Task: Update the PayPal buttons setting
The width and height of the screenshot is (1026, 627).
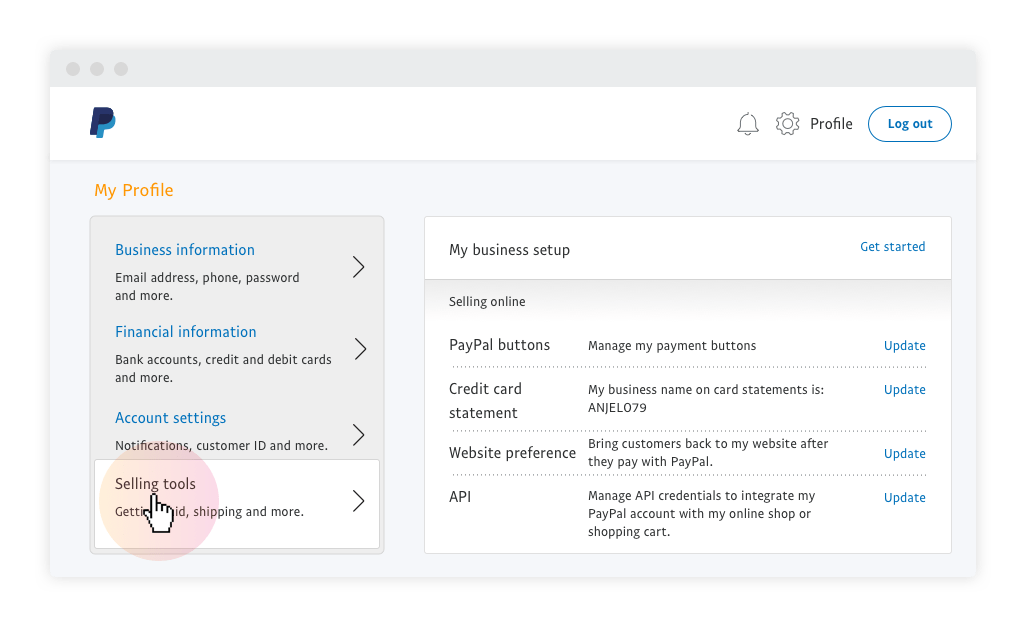Action: point(904,346)
